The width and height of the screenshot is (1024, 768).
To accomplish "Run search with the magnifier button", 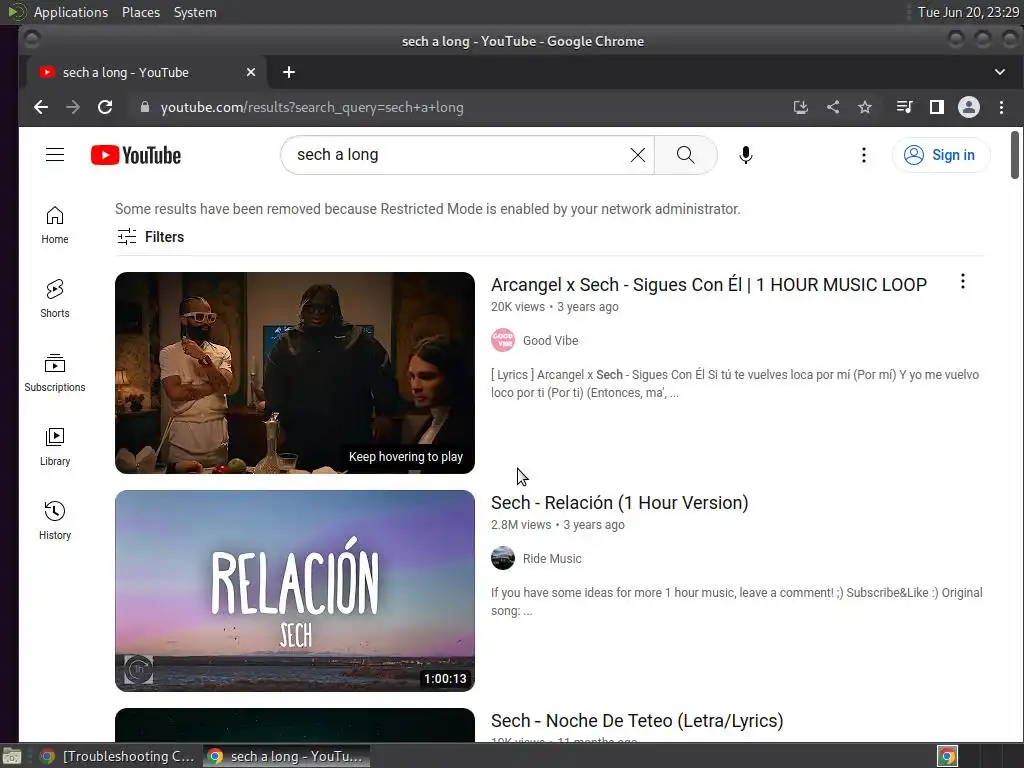I will [686, 155].
